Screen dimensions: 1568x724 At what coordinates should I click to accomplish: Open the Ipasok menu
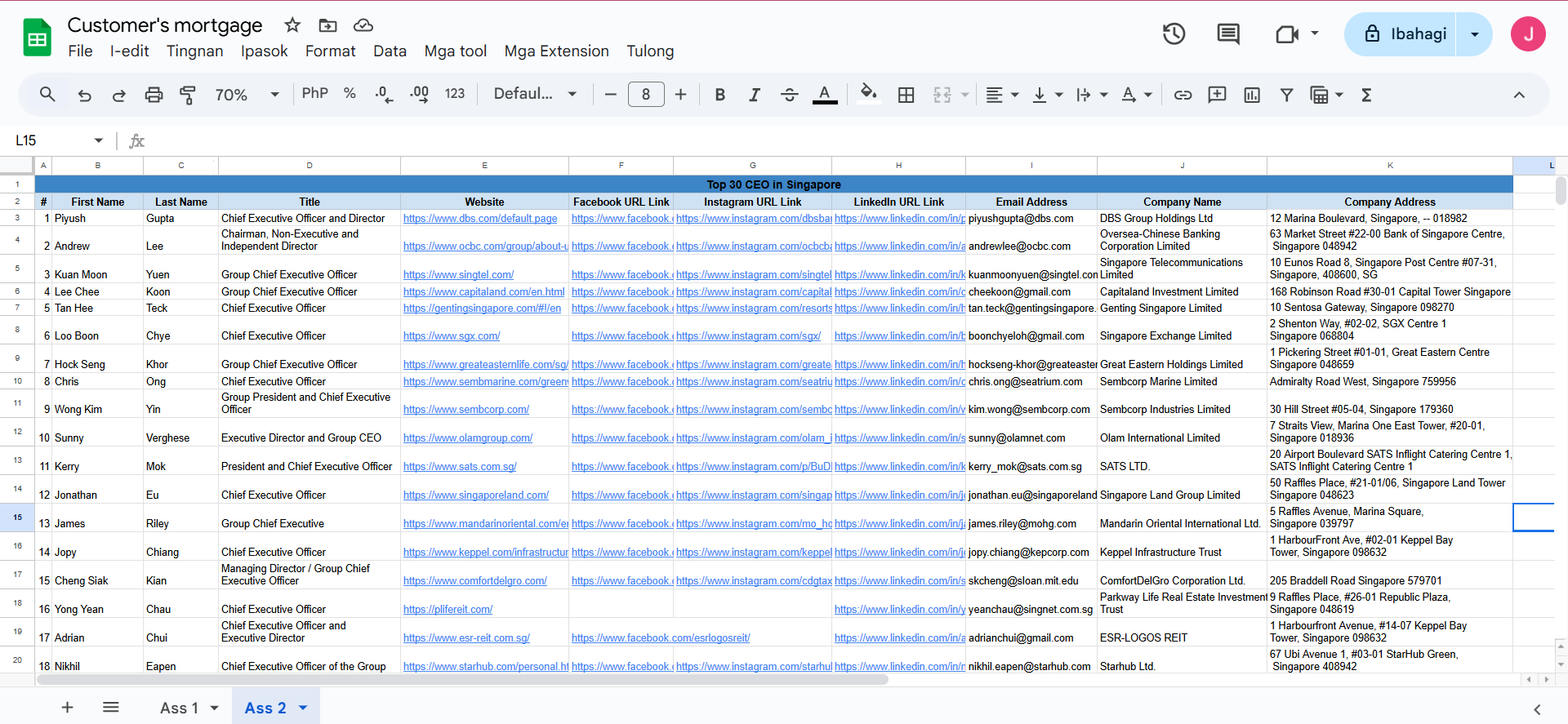pyautogui.click(x=264, y=51)
